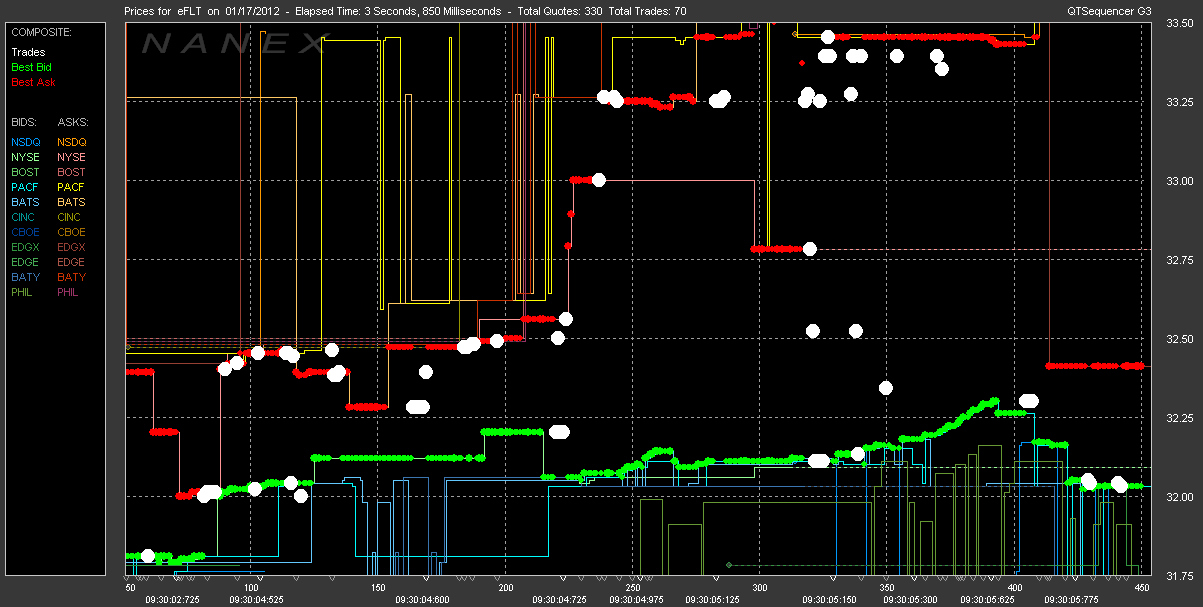Click CBOE in the BIDS column

click(x=26, y=232)
